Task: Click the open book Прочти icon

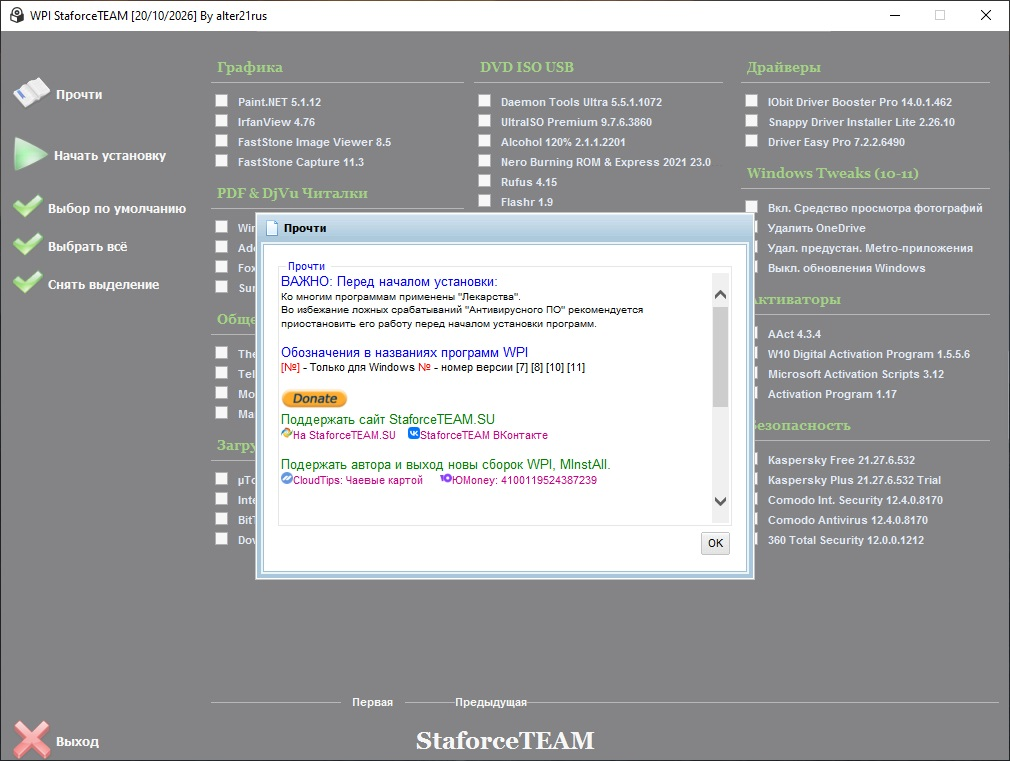Action: tap(32, 93)
